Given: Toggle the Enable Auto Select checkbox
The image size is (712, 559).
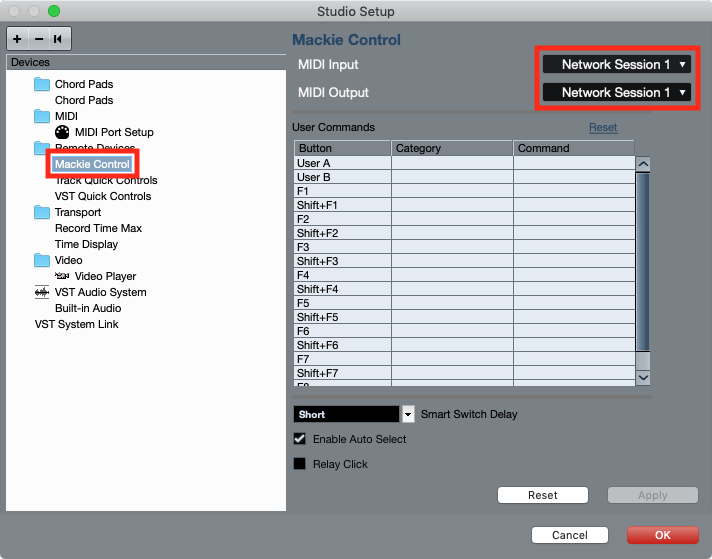Looking at the screenshot, I should (x=300, y=439).
